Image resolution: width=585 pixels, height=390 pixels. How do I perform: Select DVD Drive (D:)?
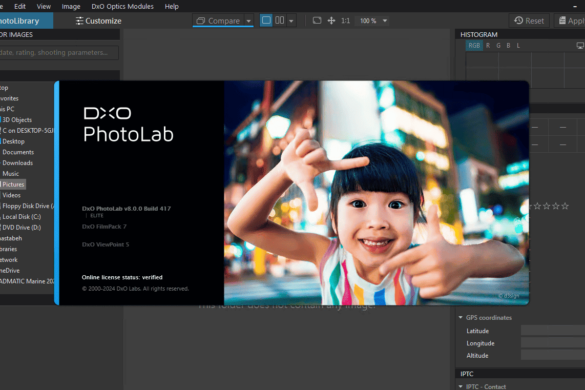point(21,228)
